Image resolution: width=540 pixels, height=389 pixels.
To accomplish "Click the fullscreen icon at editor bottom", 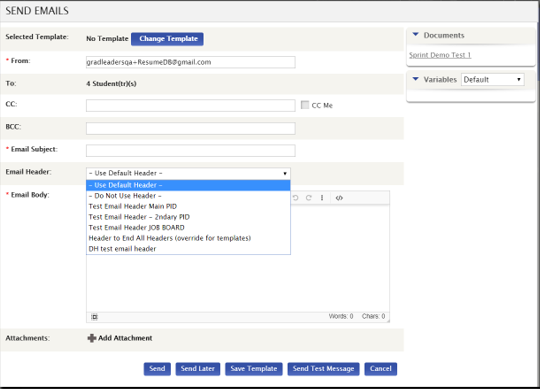I will (94, 317).
